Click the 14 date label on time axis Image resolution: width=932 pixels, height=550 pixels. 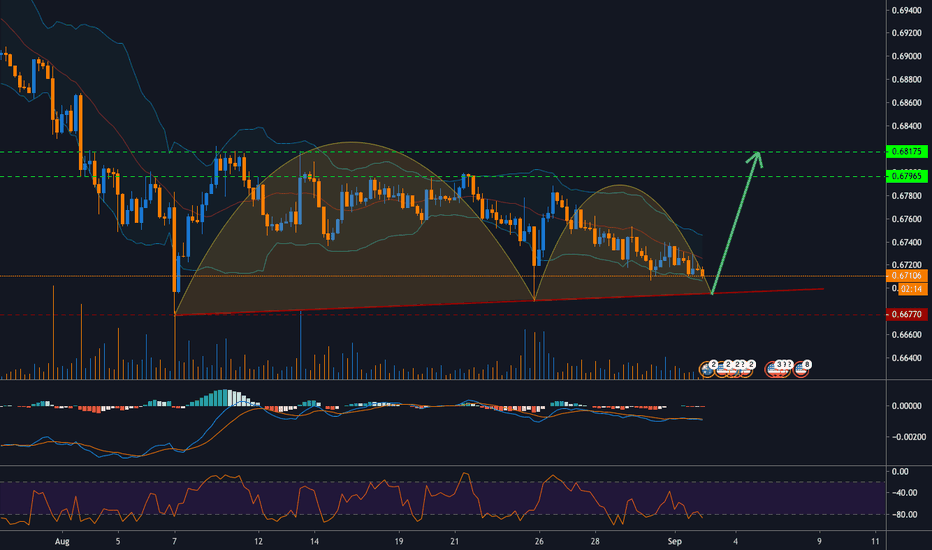click(x=314, y=542)
